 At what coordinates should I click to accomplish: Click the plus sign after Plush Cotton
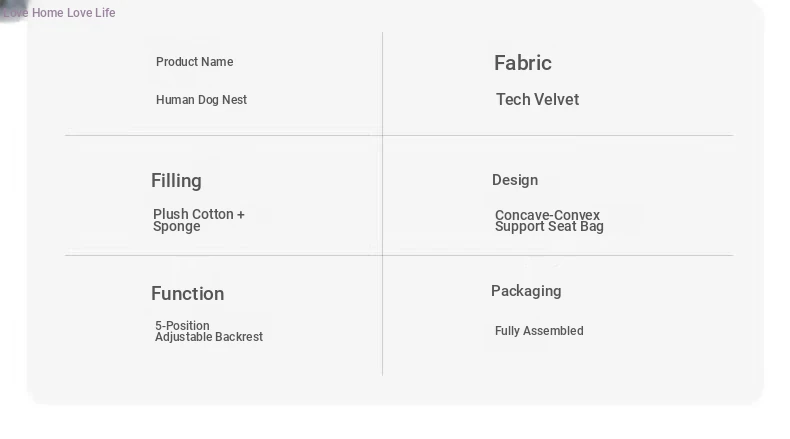pyautogui.click(x=240, y=215)
